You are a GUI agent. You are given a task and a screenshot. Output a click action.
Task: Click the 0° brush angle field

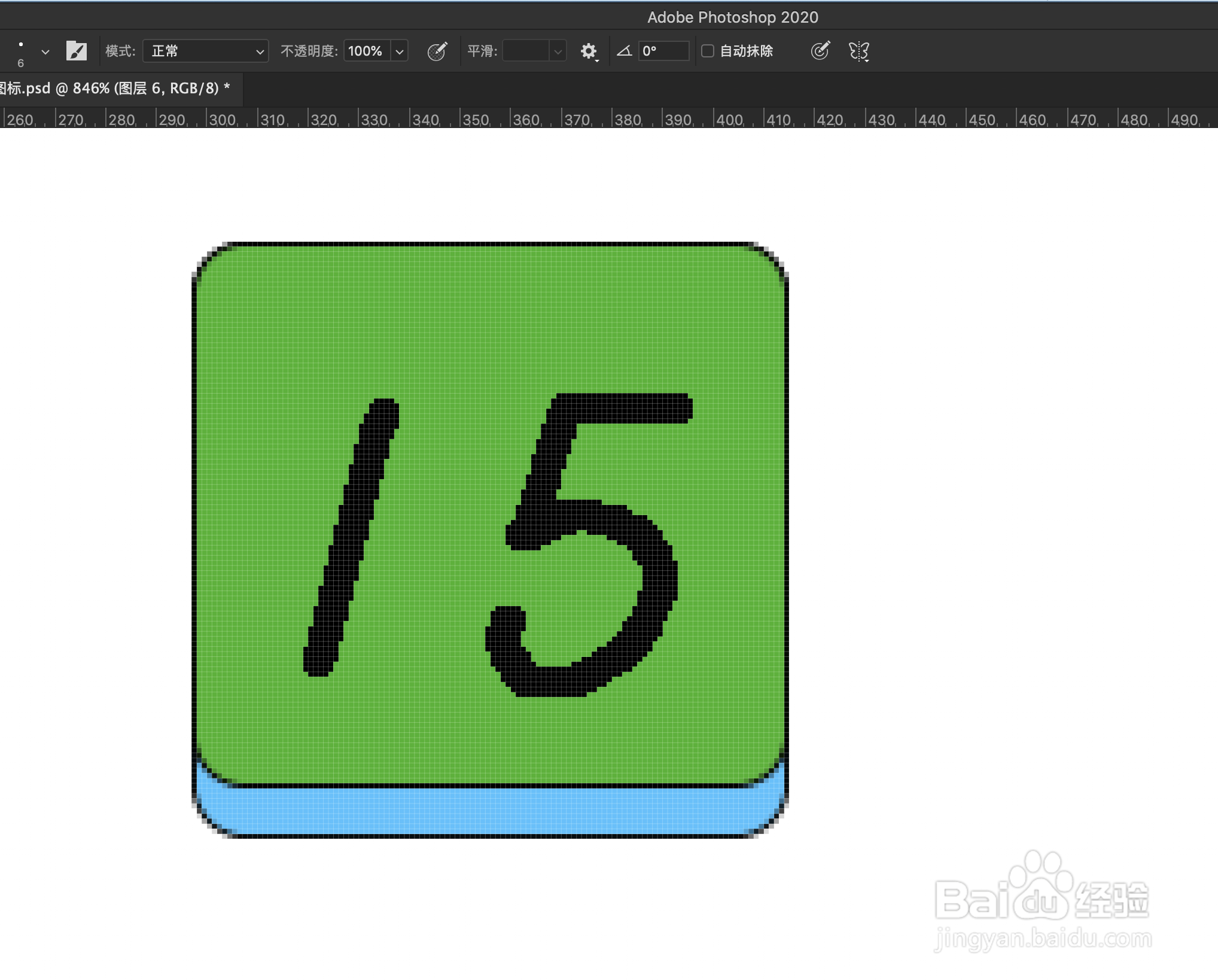tap(663, 51)
